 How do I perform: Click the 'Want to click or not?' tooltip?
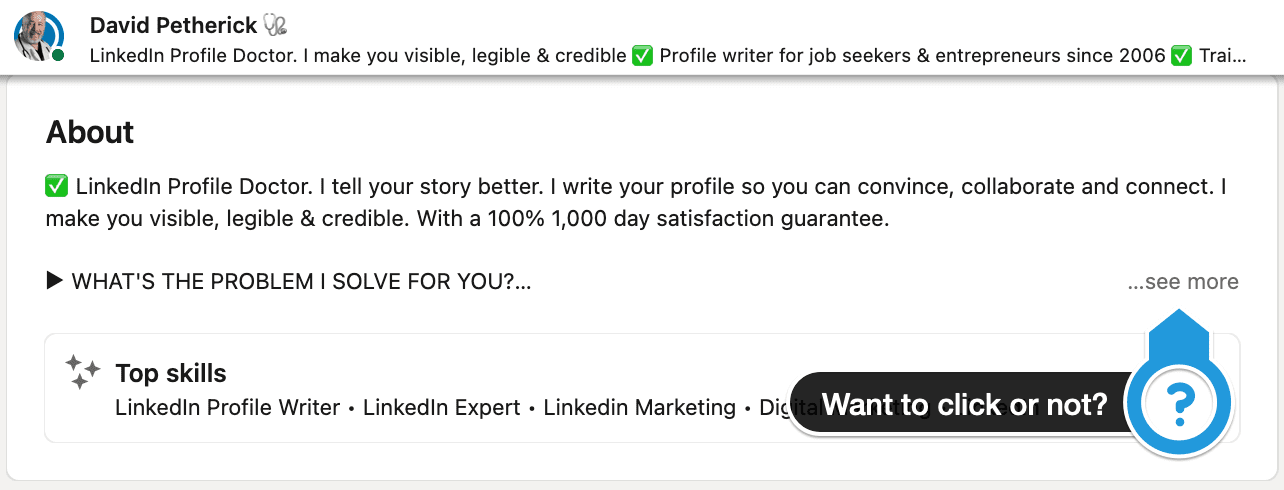pyautogui.click(x=965, y=404)
